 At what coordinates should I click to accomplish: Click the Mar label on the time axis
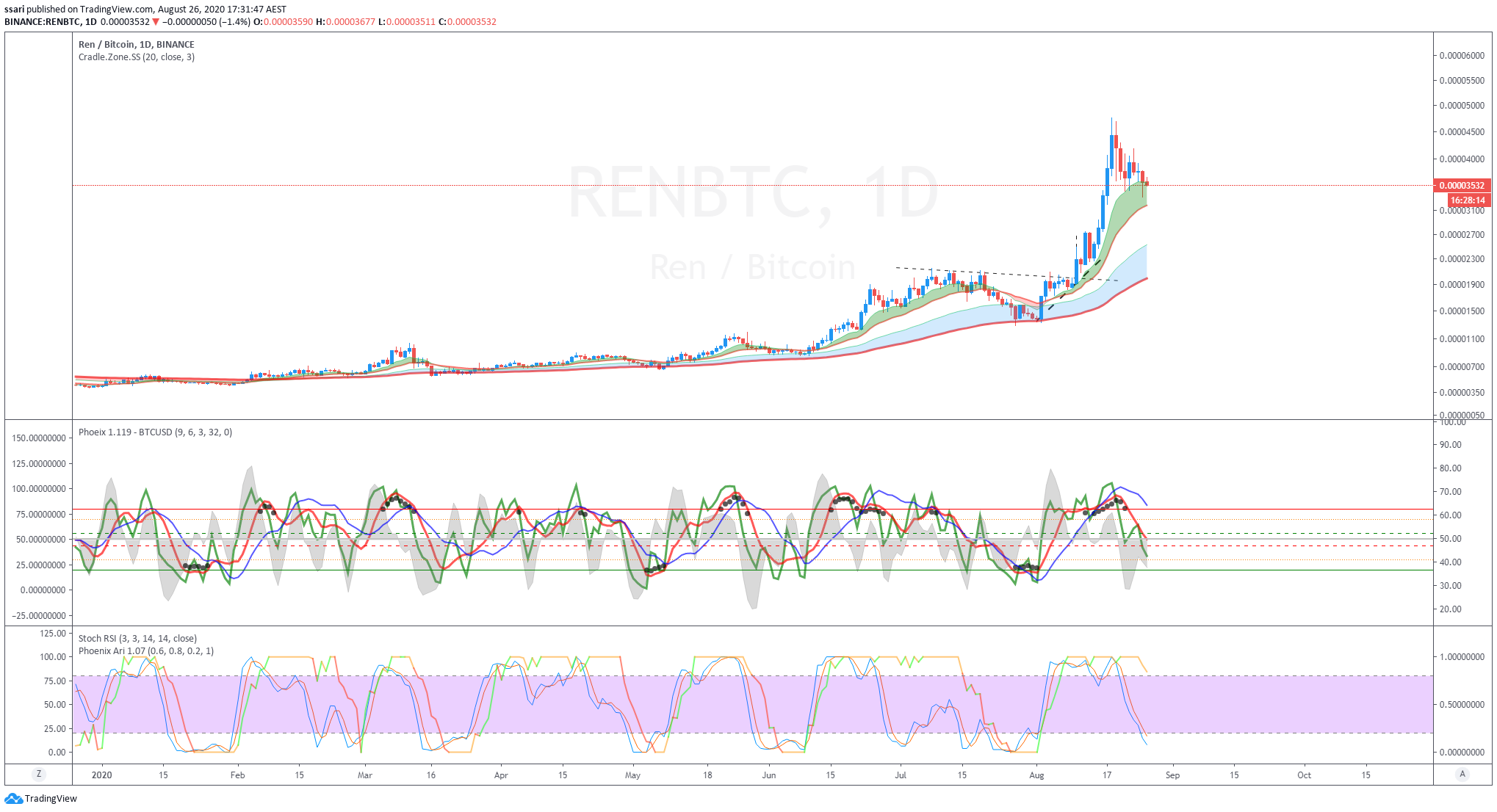[365, 775]
